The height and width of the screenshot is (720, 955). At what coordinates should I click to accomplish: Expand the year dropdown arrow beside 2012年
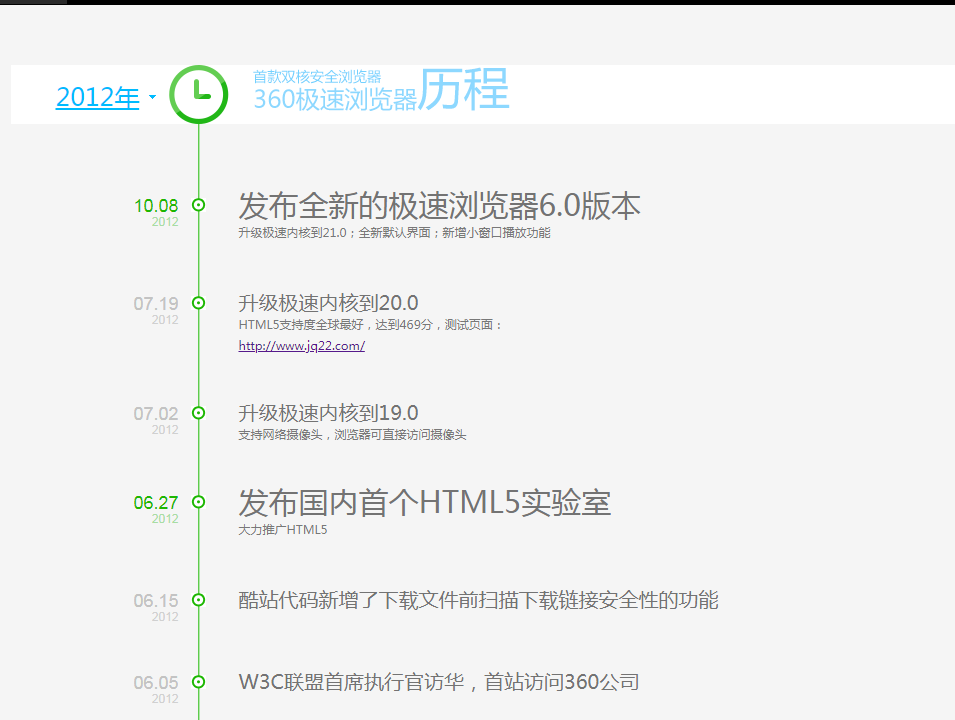152,97
